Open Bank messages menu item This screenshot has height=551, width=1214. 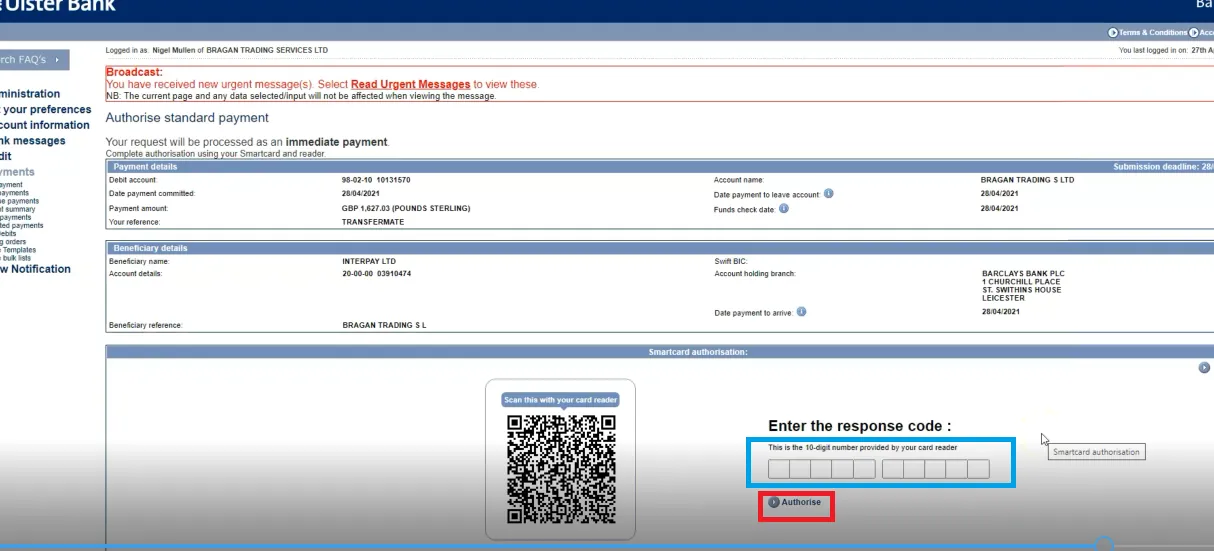pyautogui.click(x=33, y=141)
